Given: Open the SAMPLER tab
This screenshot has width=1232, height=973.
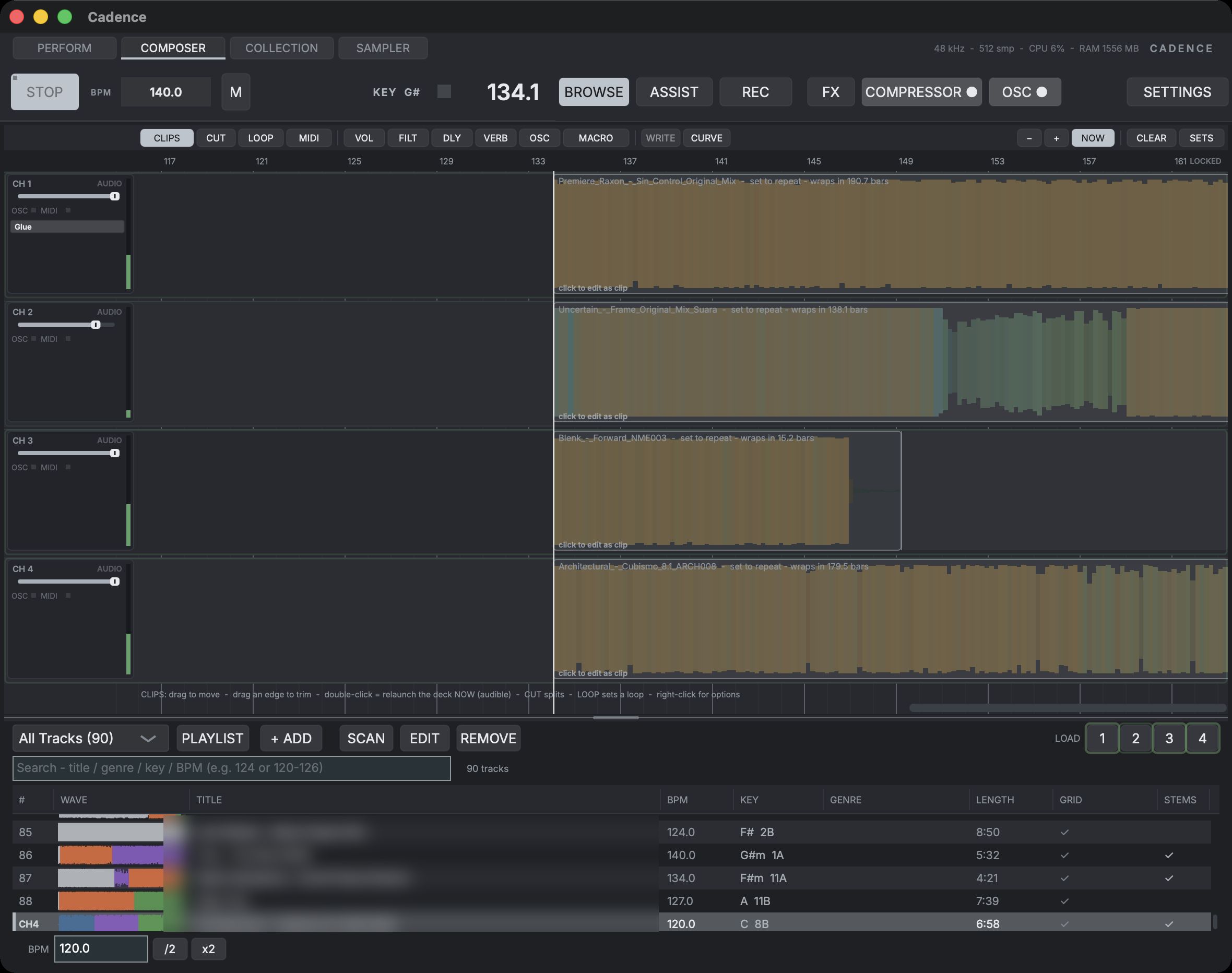Looking at the screenshot, I should pyautogui.click(x=383, y=48).
